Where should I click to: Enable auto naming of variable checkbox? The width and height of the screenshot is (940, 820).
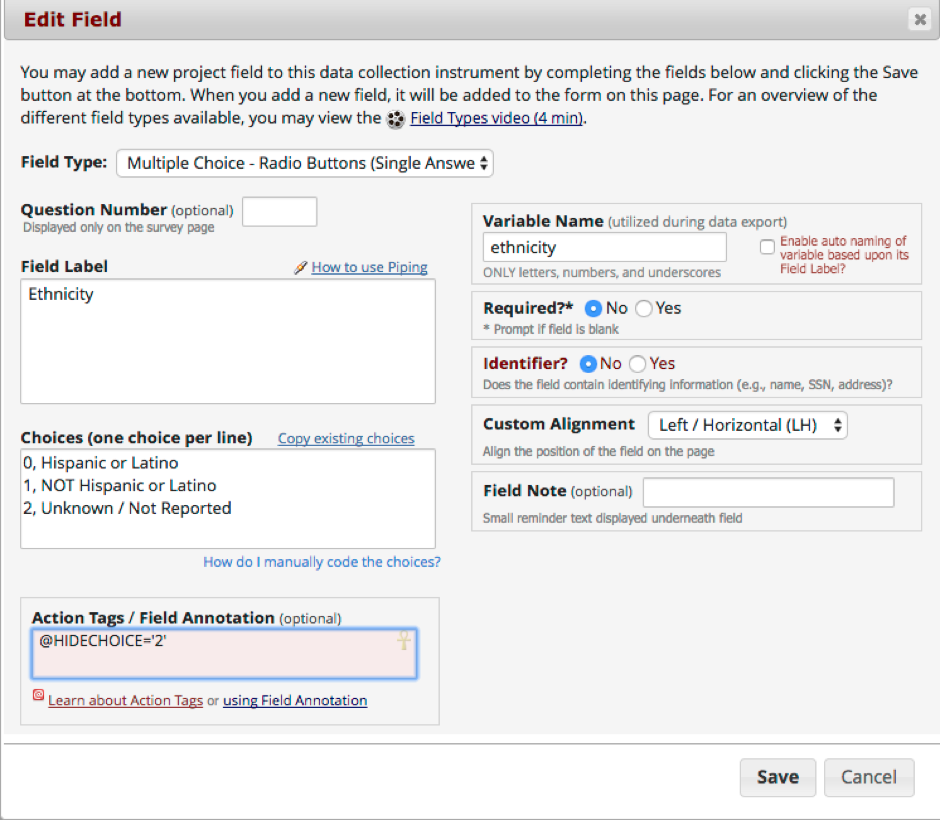click(x=767, y=247)
